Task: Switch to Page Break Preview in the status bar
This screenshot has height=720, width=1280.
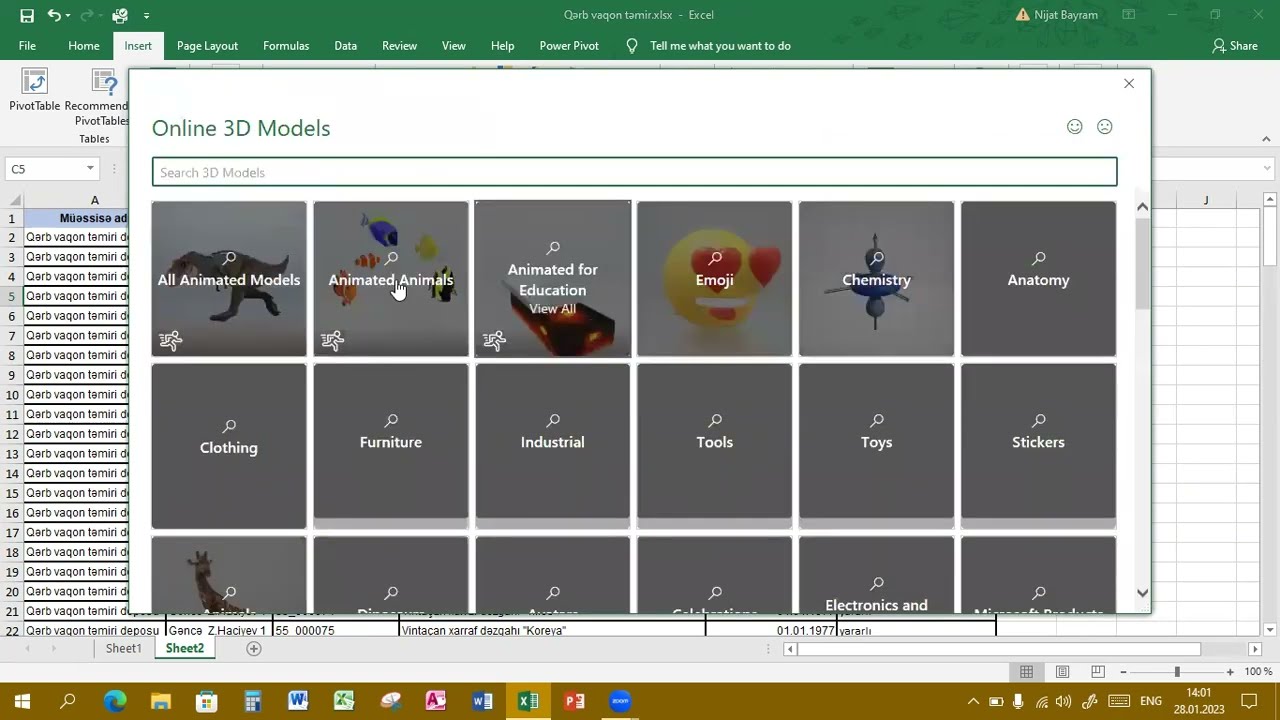Action: tap(1097, 672)
